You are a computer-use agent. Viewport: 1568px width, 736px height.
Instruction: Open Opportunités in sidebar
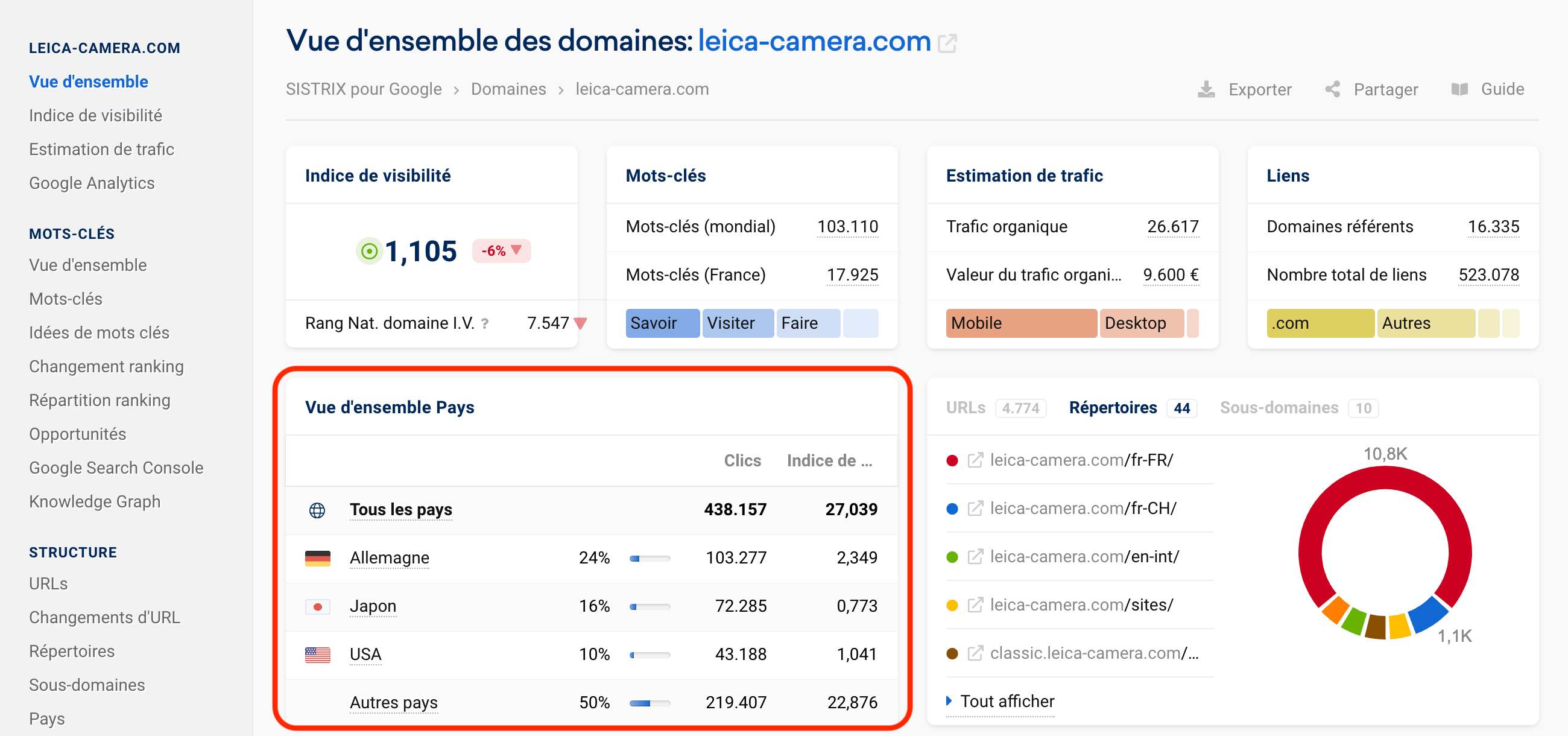pyautogui.click(x=77, y=434)
